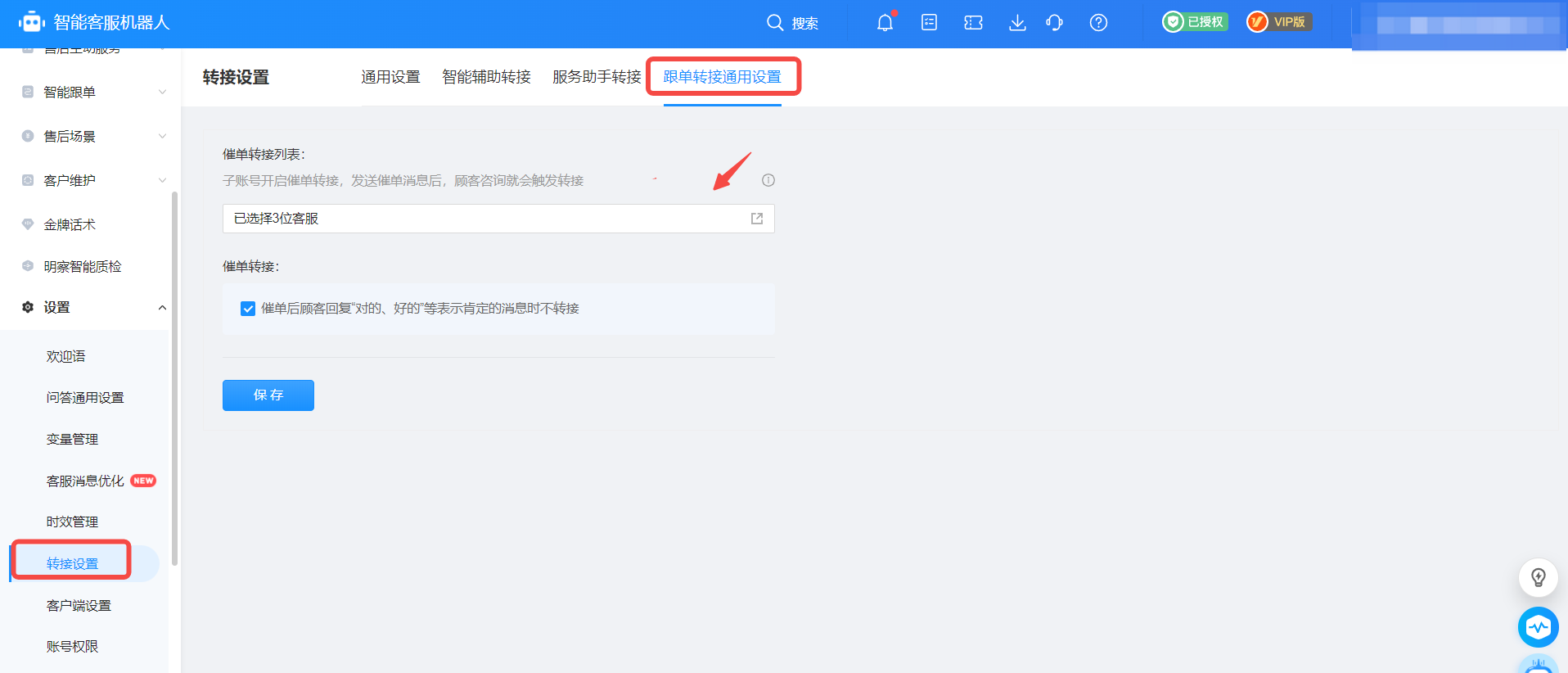Open 问答通用设置 in the sidebar
This screenshot has height=673, width=1568.
click(85, 398)
